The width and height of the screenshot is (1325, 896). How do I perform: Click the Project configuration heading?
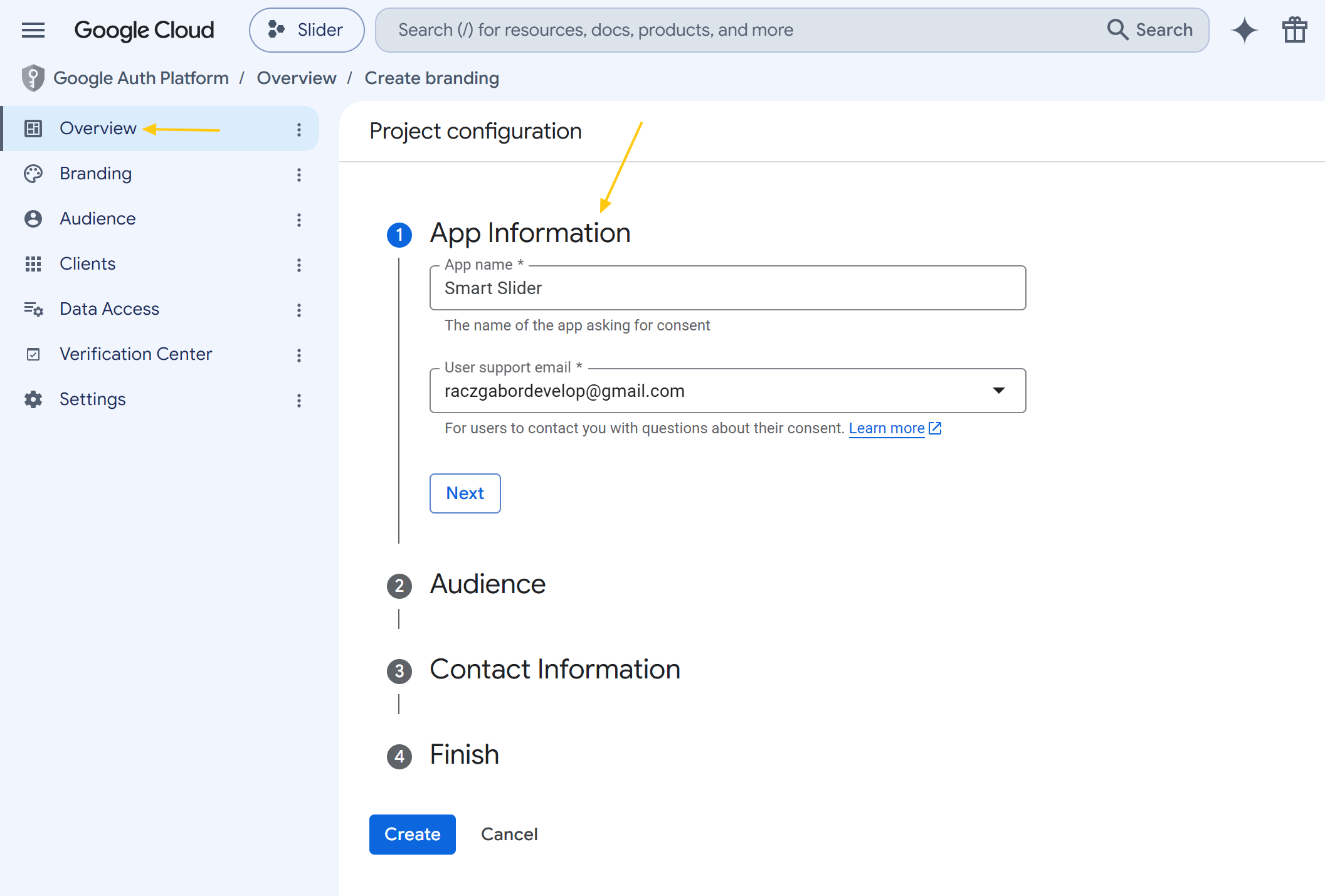click(x=476, y=132)
